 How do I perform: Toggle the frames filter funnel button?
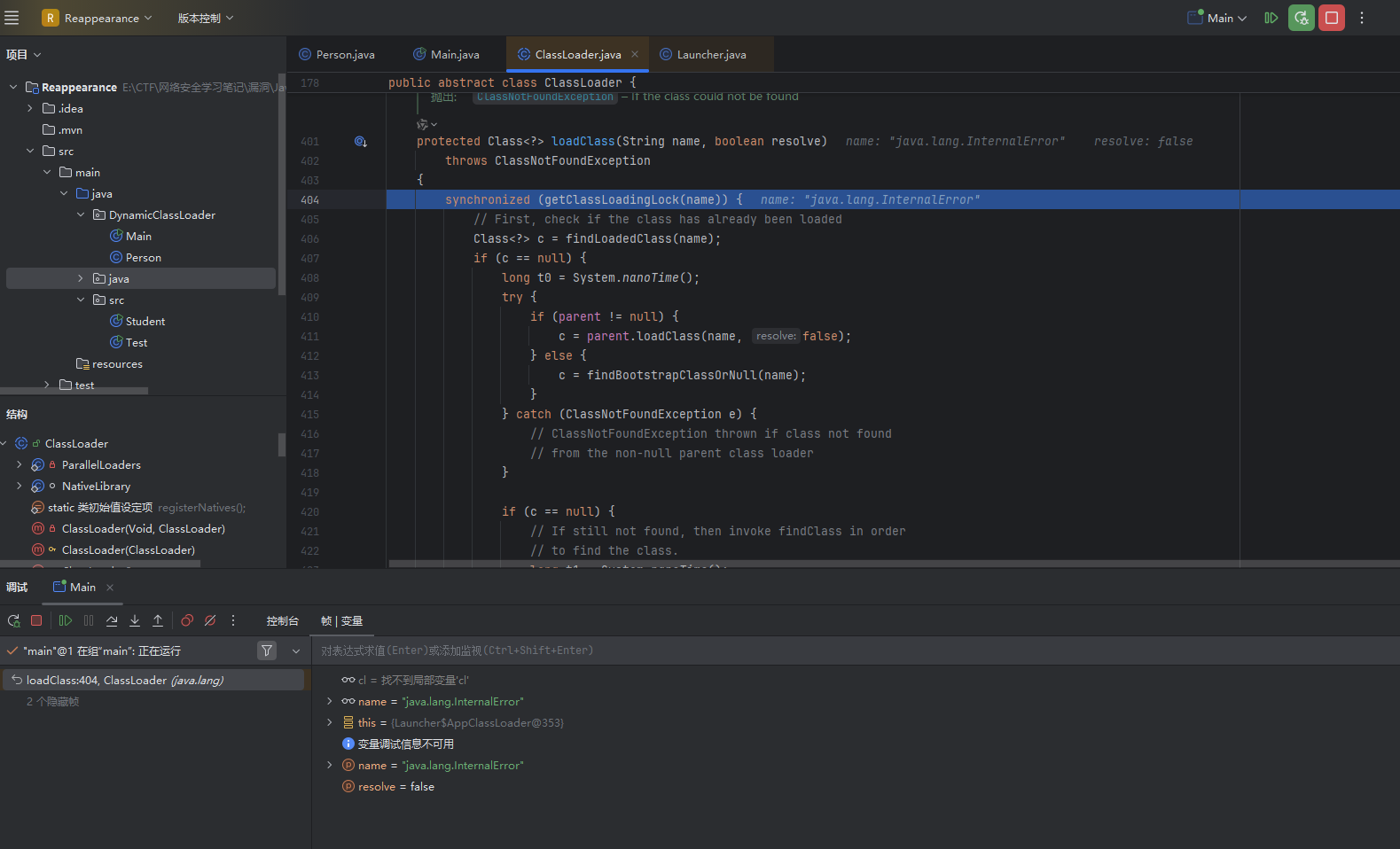pyautogui.click(x=266, y=651)
